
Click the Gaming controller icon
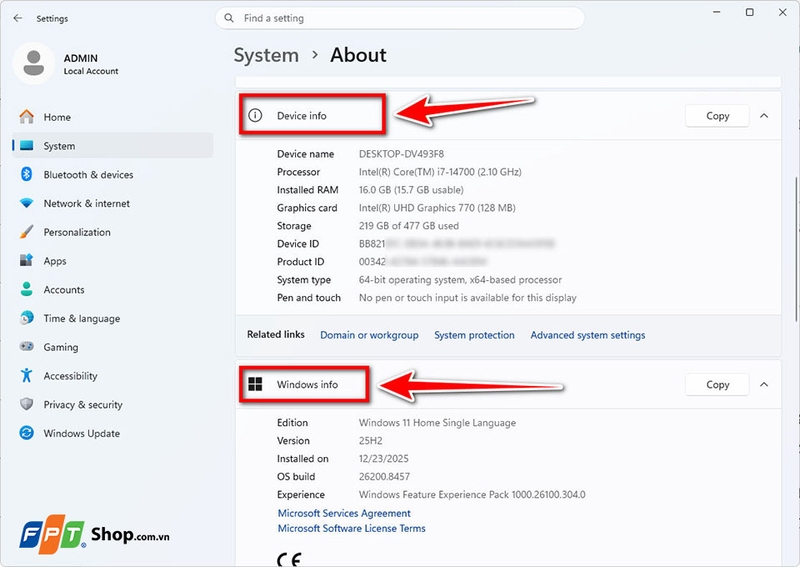[27, 347]
